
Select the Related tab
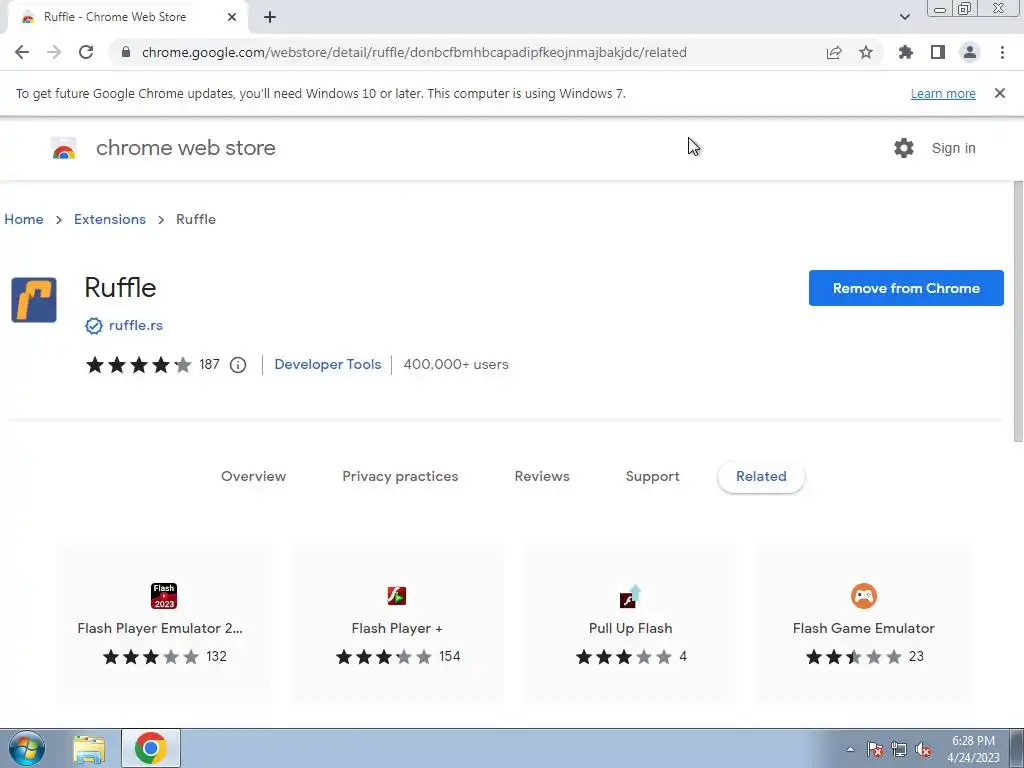pos(761,476)
